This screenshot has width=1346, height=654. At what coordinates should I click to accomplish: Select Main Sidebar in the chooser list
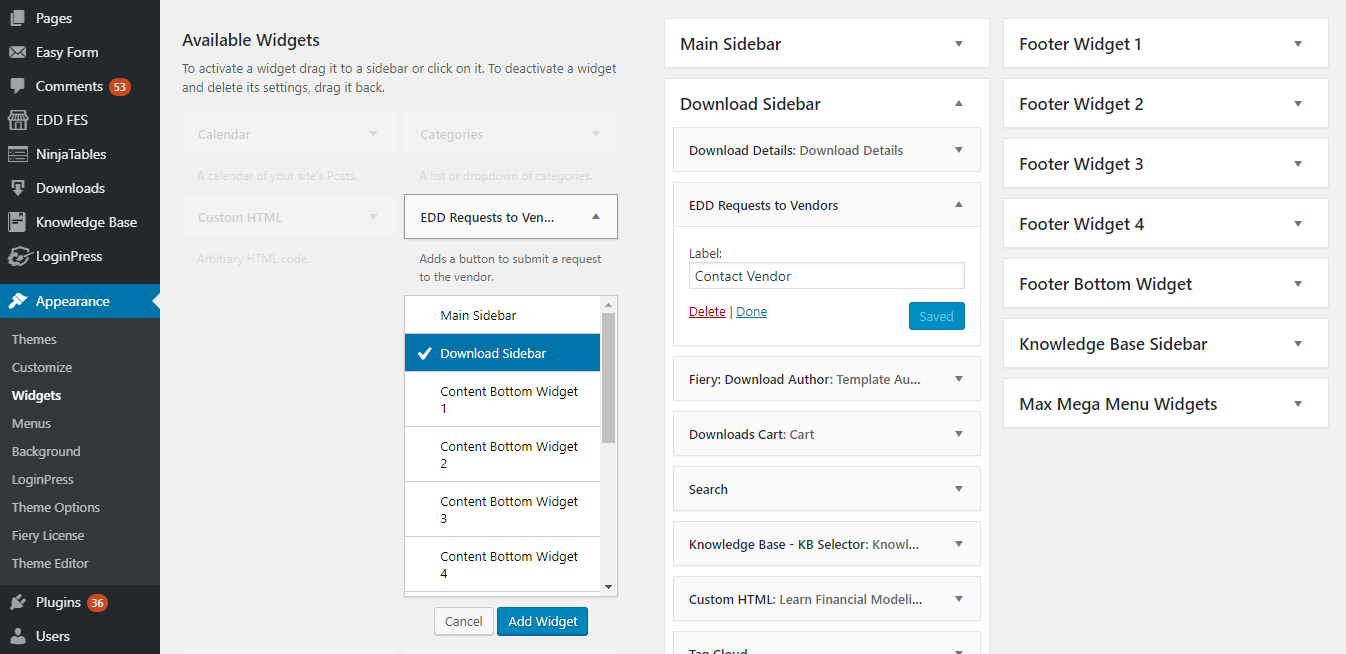click(502, 315)
